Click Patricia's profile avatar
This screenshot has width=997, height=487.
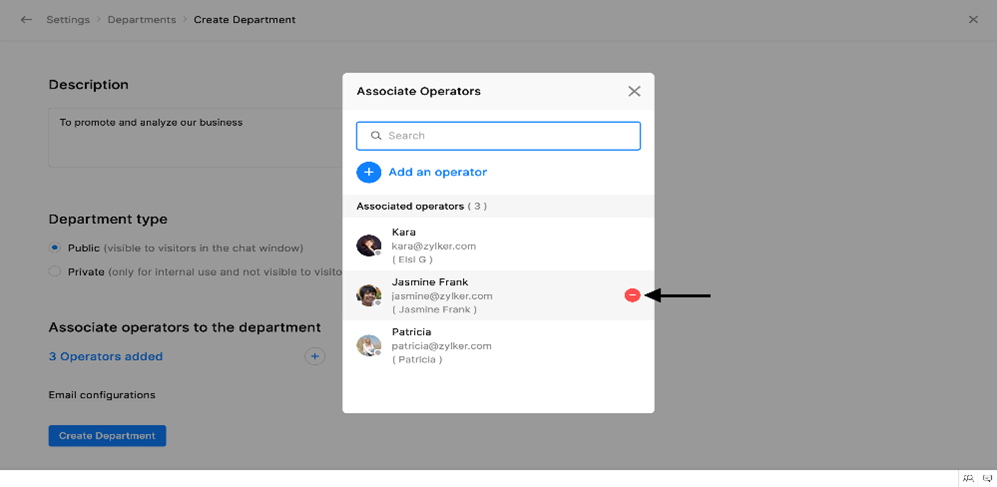(x=369, y=345)
